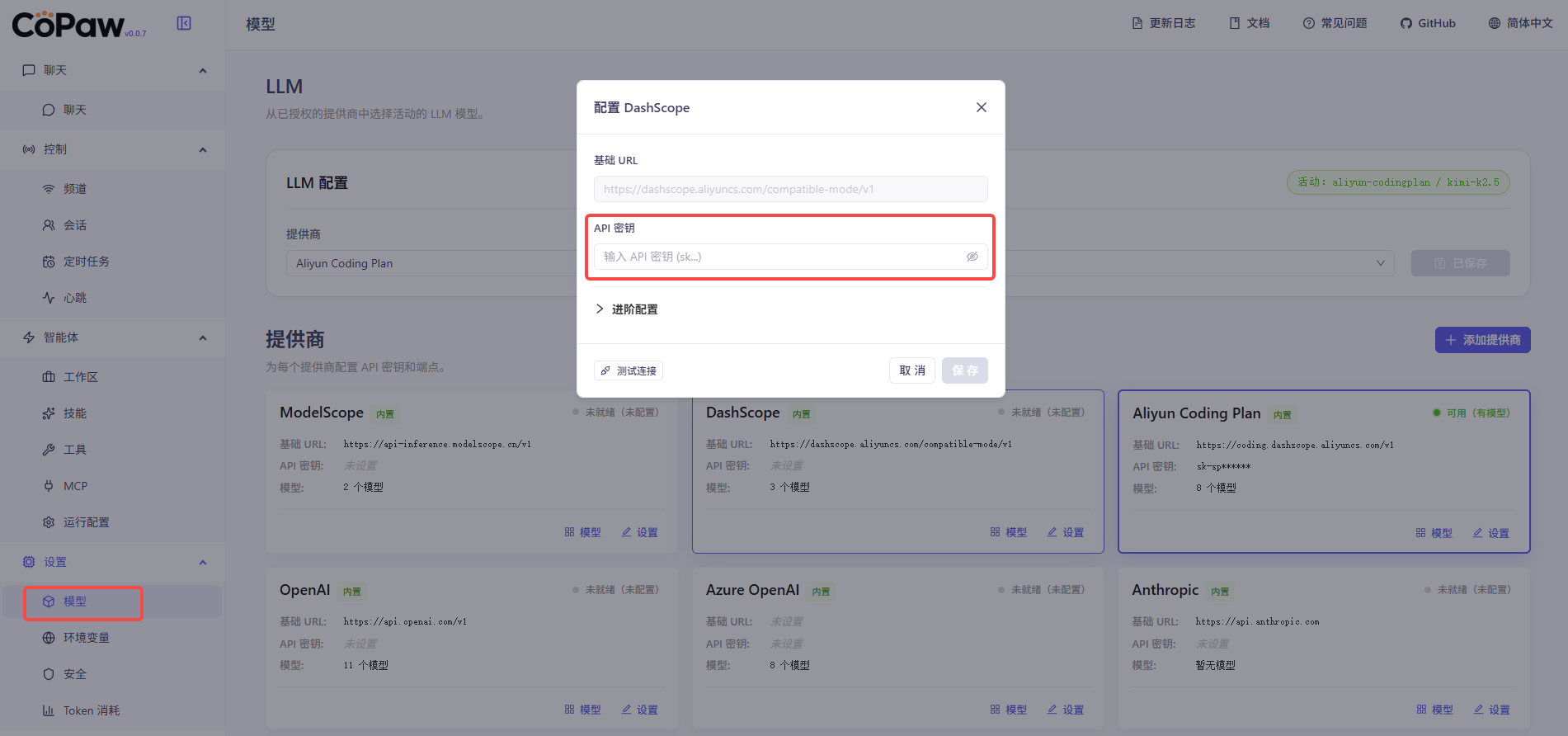Click the globe language icon
The image size is (1568, 736).
click(x=1495, y=23)
